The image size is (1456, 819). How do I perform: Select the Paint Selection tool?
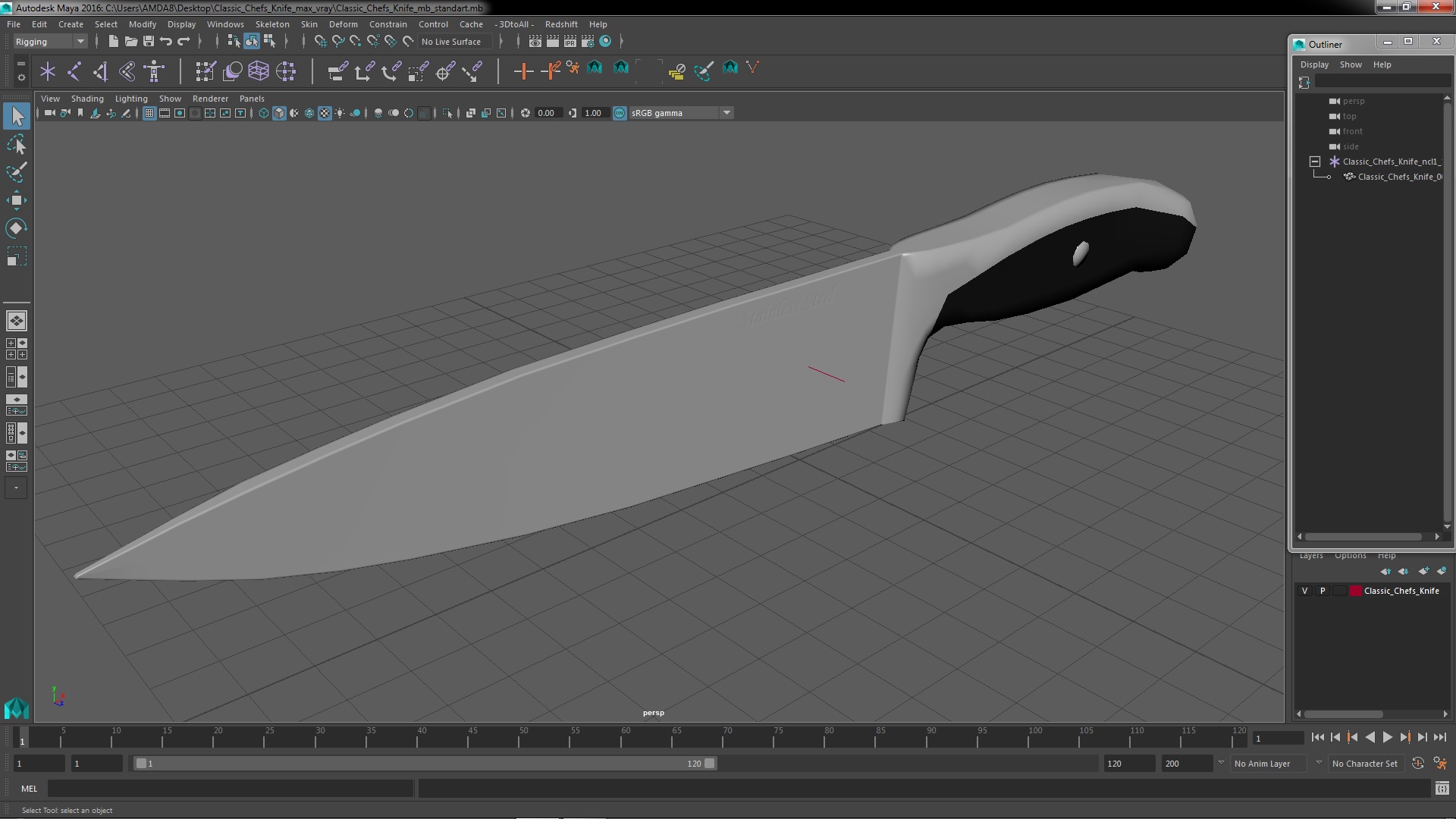pos(16,172)
